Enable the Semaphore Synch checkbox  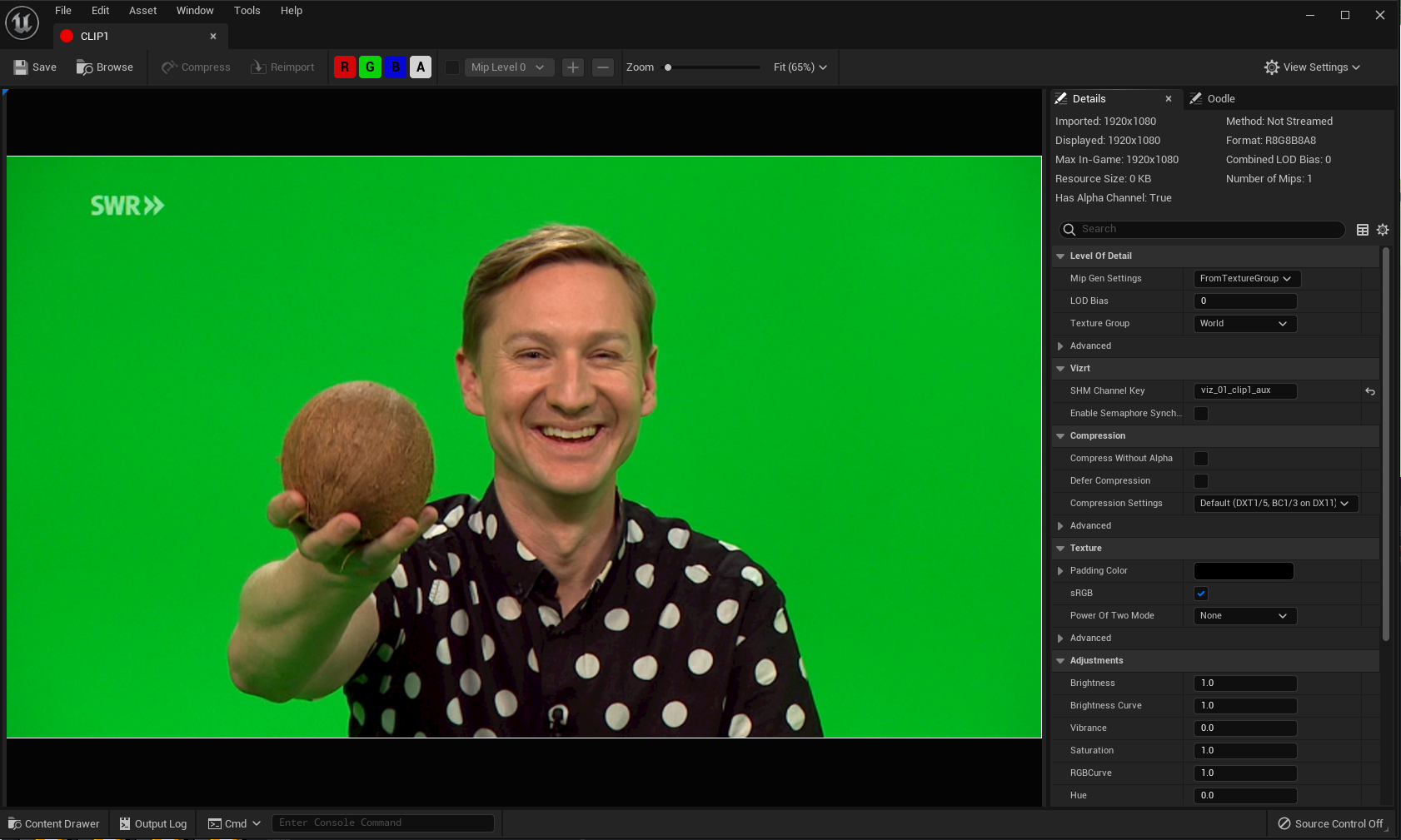point(1201,414)
